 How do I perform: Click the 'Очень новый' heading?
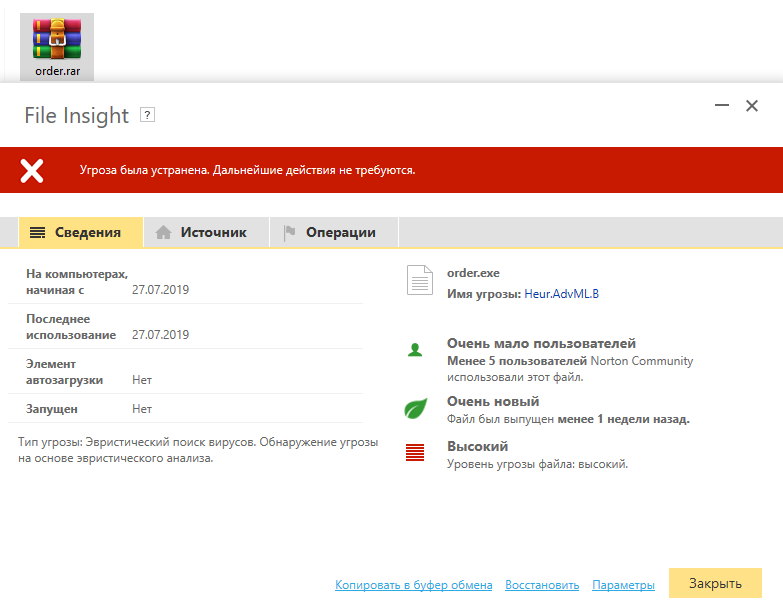pos(493,401)
